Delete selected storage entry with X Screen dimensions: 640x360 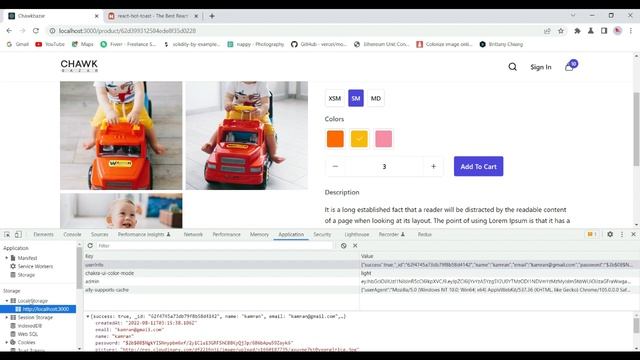coord(355,246)
